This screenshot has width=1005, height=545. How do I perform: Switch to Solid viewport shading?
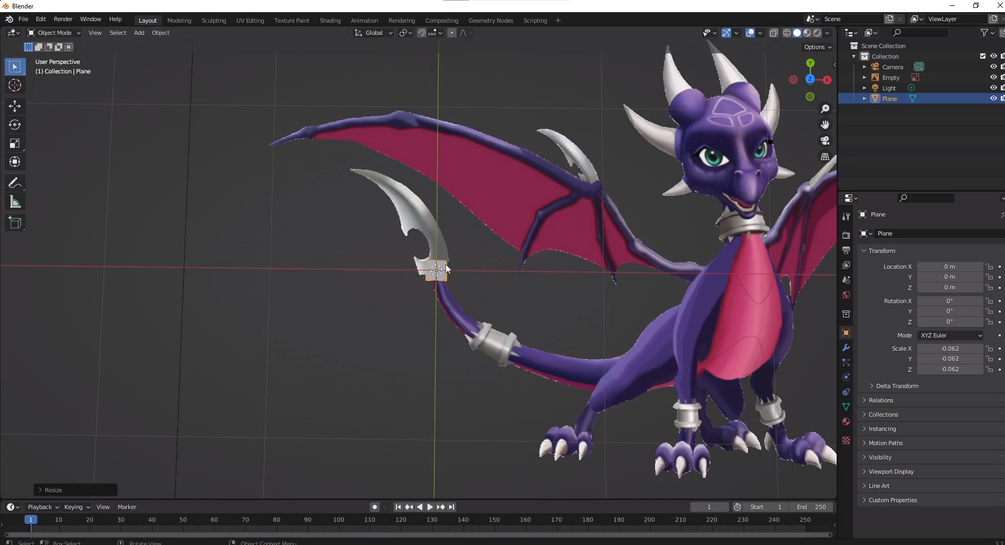(797, 33)
